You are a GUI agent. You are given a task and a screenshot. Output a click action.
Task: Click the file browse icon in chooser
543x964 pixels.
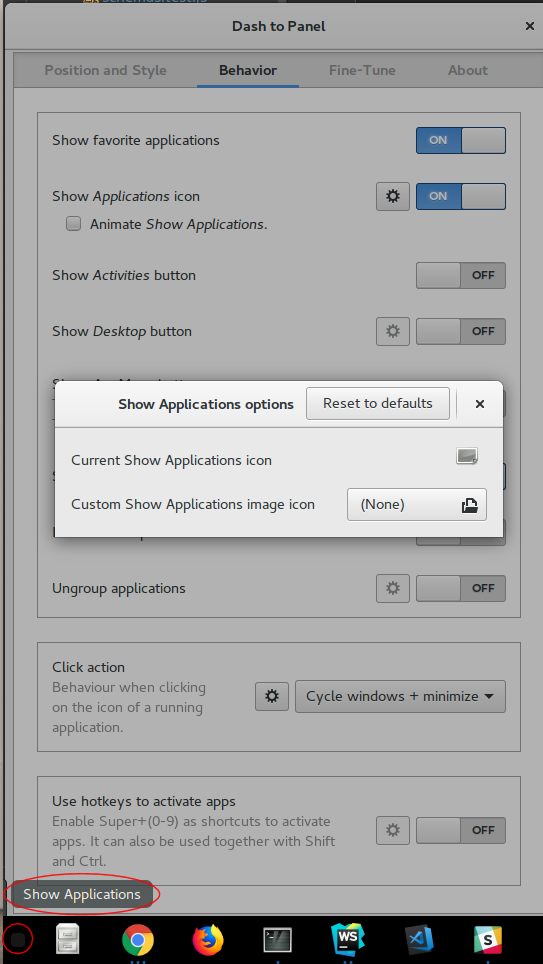470,505
